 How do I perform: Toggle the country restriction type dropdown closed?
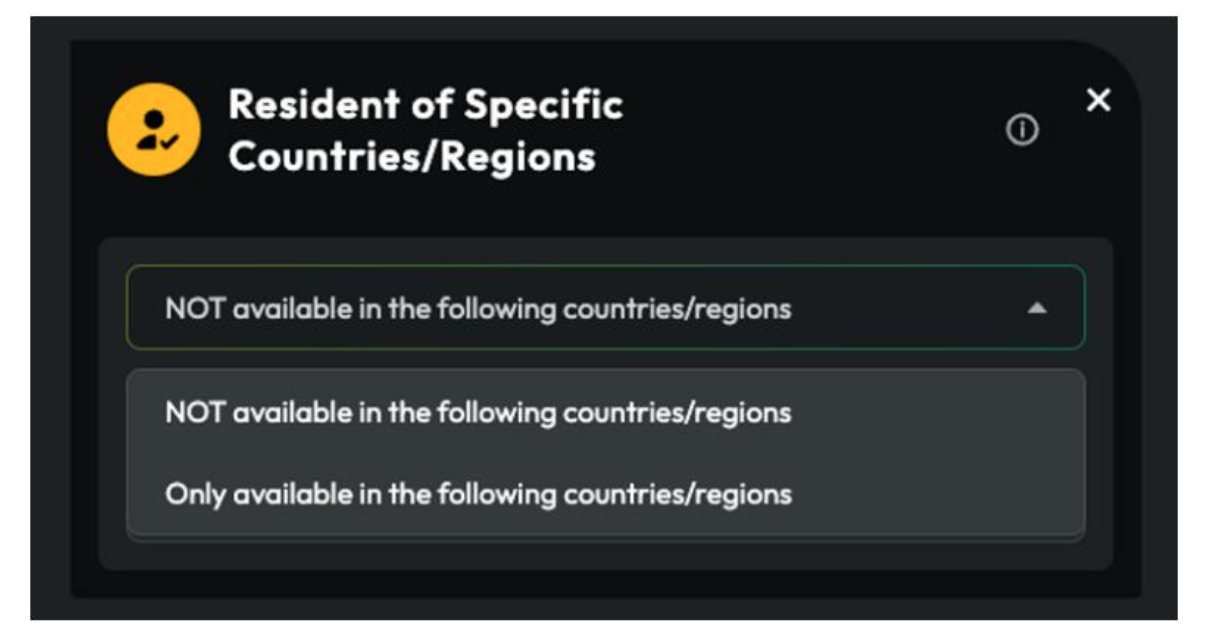pos(1037,308)
